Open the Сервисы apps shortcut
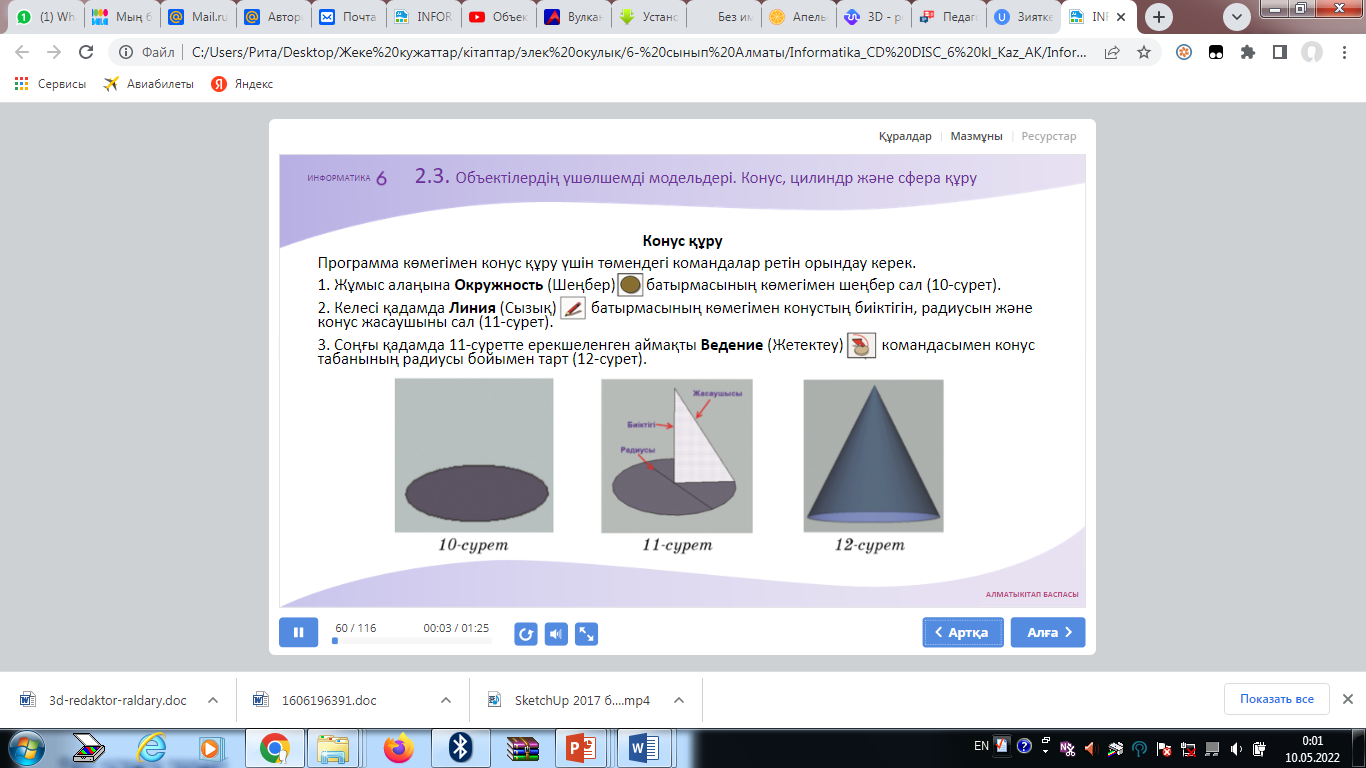Viewport: 1366px width, 768px height. [50, 84]
